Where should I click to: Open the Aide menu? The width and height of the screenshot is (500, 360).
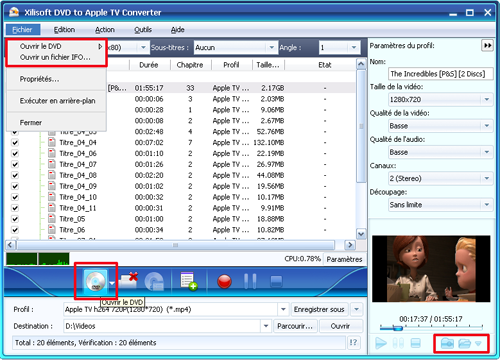click(178, 30)
